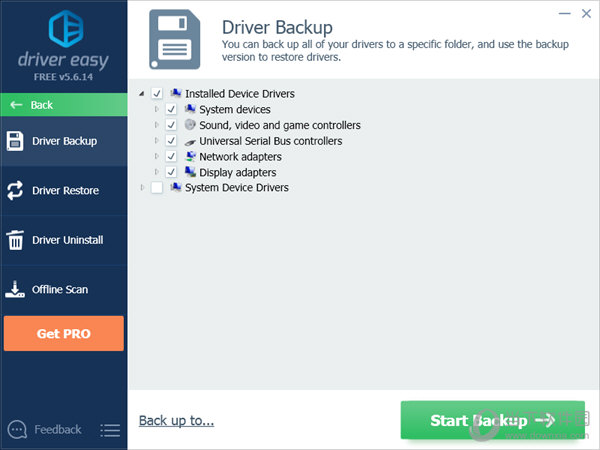This screenshot has height=450, width=600.
Task: Open the Back up to... link
Action: pos(176,421)
